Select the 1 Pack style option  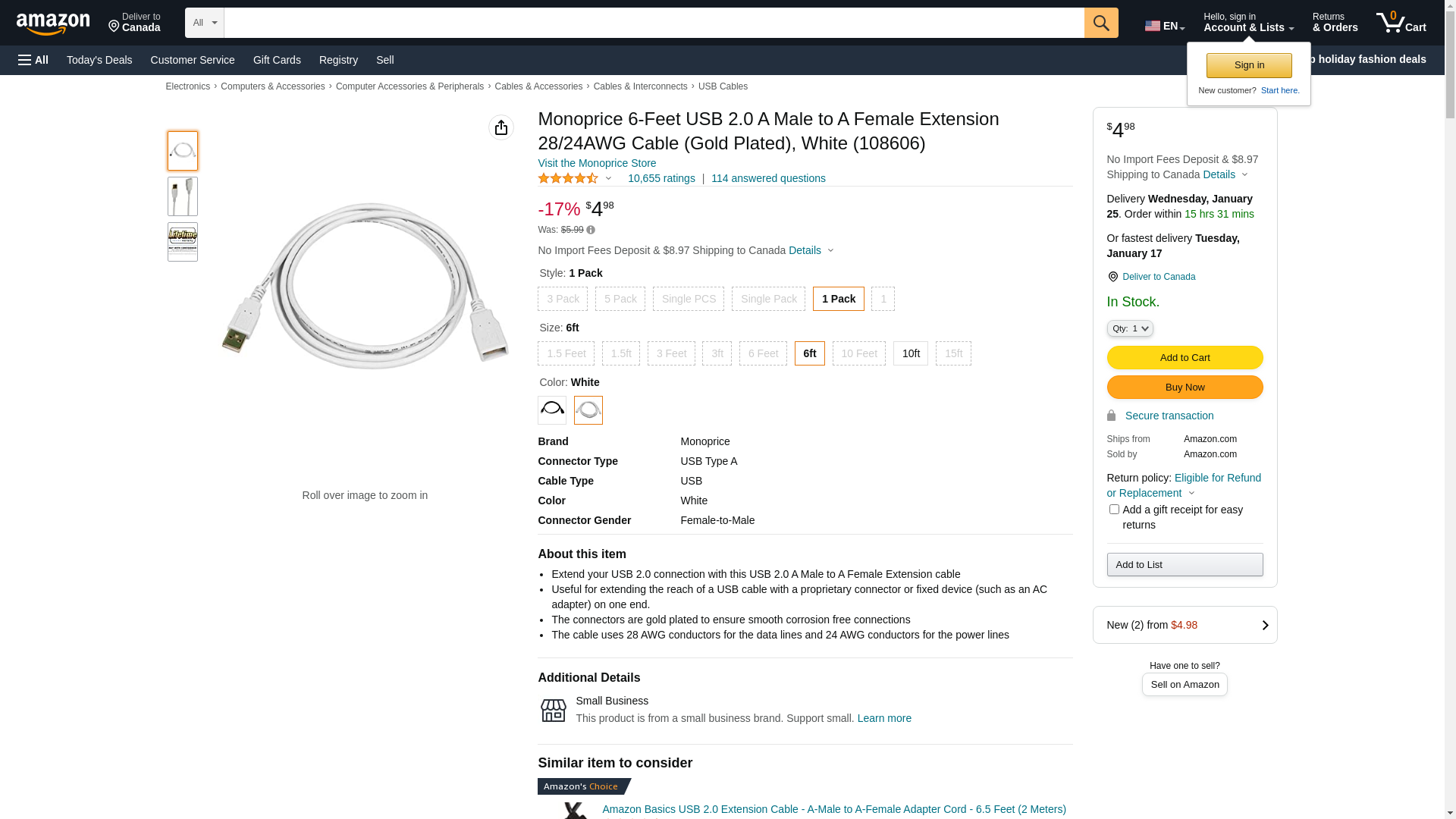[x=838, y=299]
